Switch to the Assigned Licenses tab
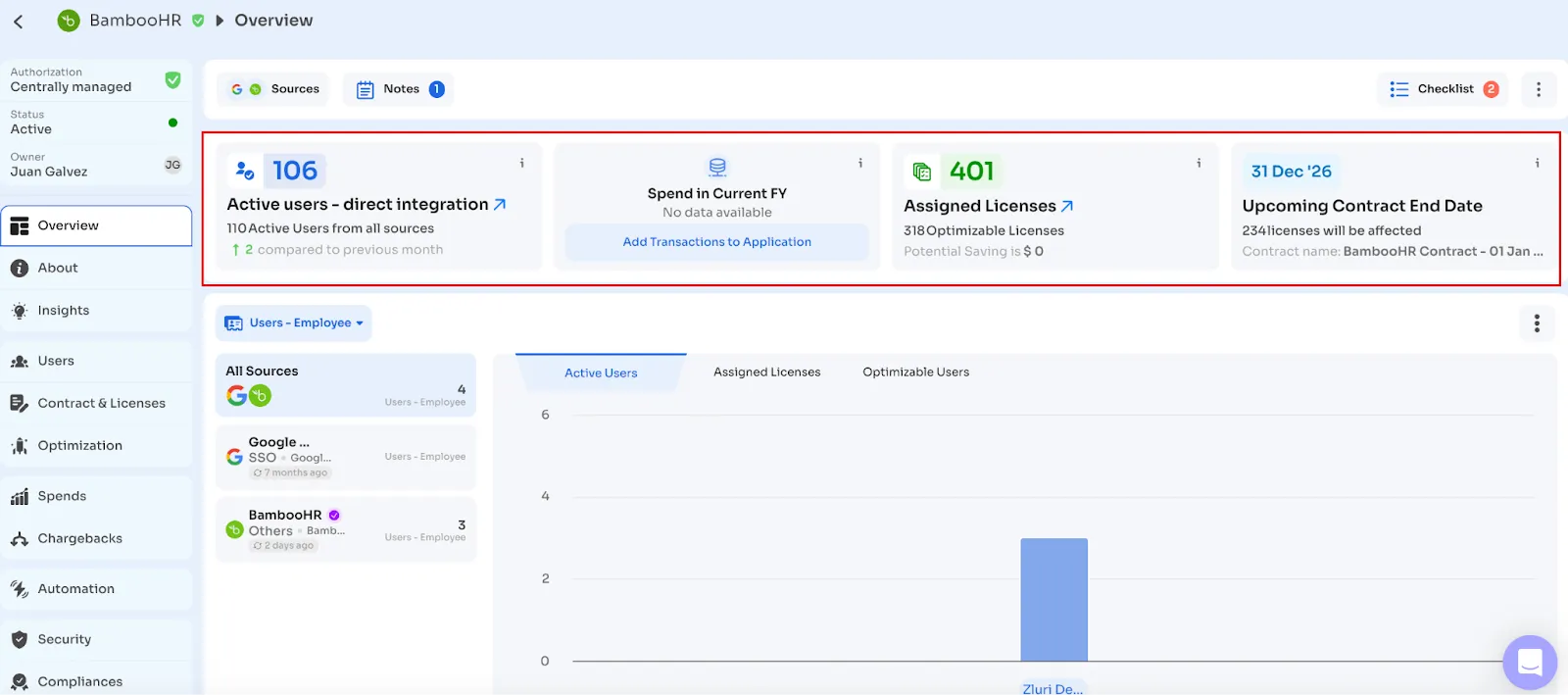 (767, 372)
